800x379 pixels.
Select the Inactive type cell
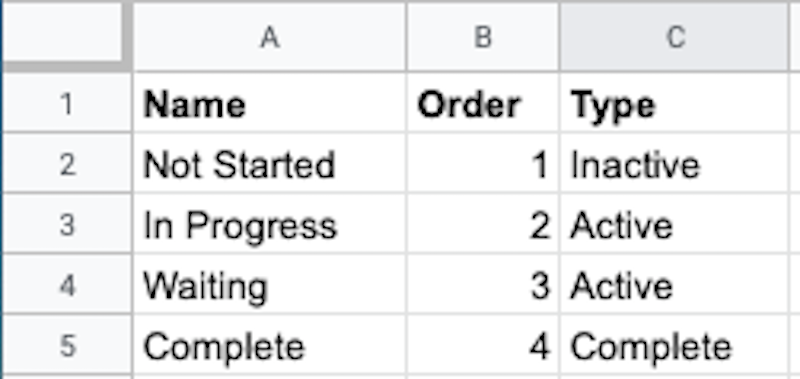(x=675, y=163)
